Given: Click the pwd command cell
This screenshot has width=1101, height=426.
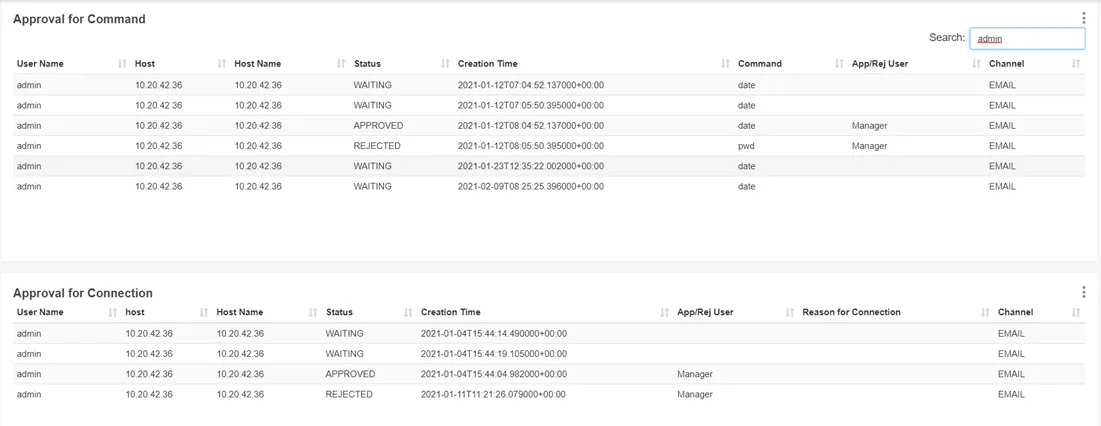Looking at the screenshot, I should coord(746,146).
